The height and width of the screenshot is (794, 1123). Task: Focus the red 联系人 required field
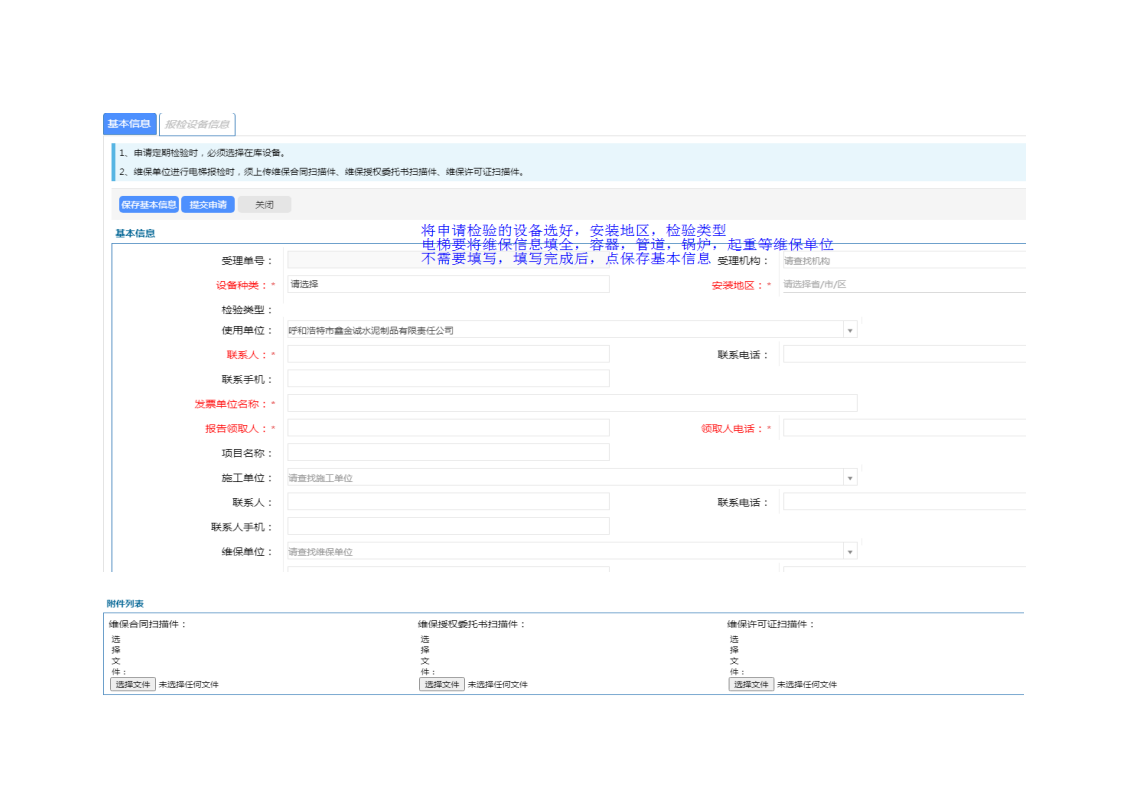click(x=448, y=354)
